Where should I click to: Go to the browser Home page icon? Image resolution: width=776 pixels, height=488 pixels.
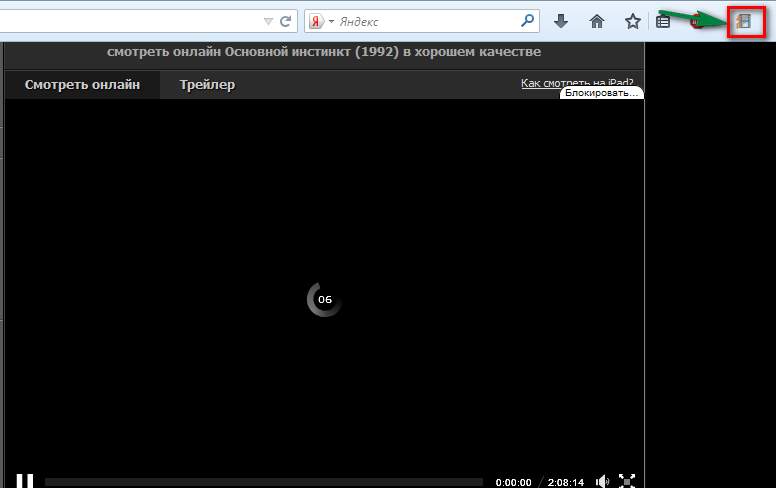597,21
